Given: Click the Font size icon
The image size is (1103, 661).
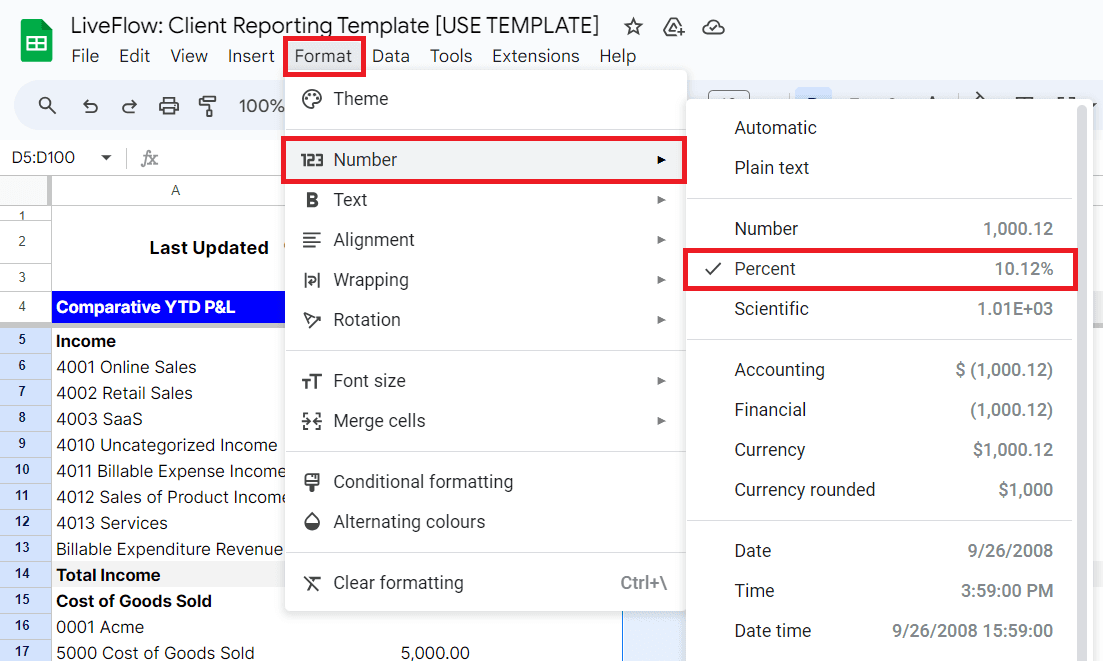Looking at the screenshot, I should [x=312, y=381].
